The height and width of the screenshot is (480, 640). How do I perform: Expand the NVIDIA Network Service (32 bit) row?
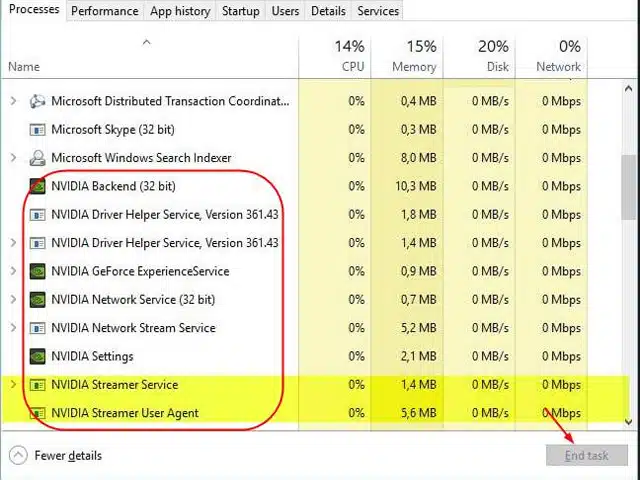(13, 299)
